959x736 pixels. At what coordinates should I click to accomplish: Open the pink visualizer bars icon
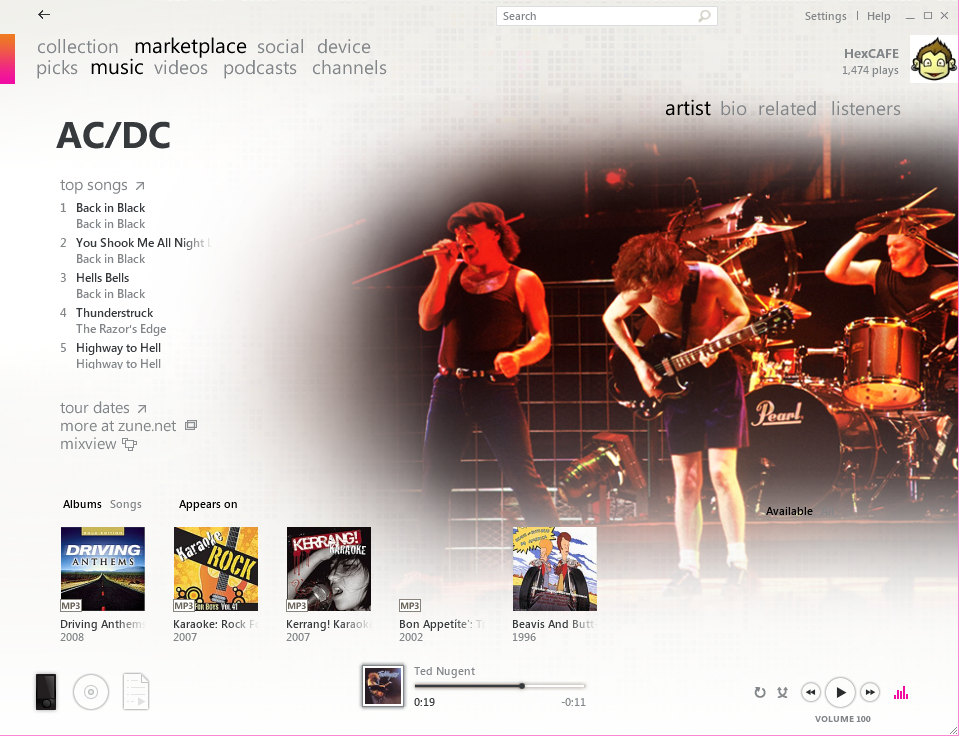pos(901,693)
